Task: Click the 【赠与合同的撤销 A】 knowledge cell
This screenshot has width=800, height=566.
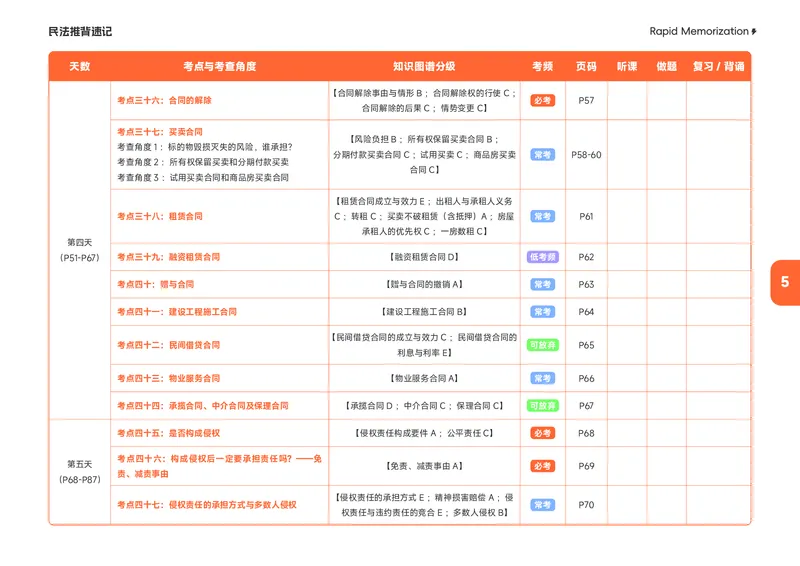Action: (x=424, y=284)
